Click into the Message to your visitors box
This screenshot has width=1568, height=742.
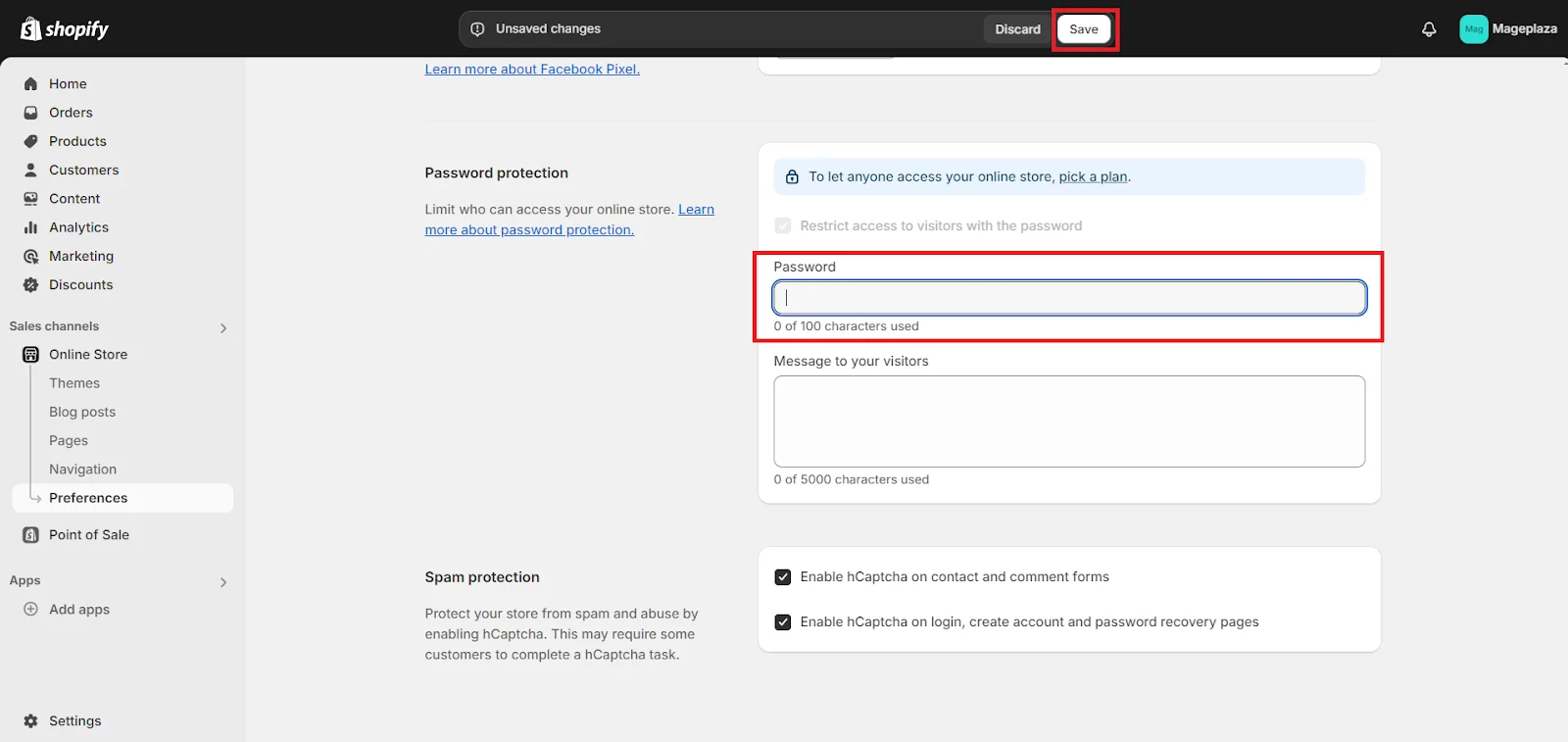coord(1069,421)
